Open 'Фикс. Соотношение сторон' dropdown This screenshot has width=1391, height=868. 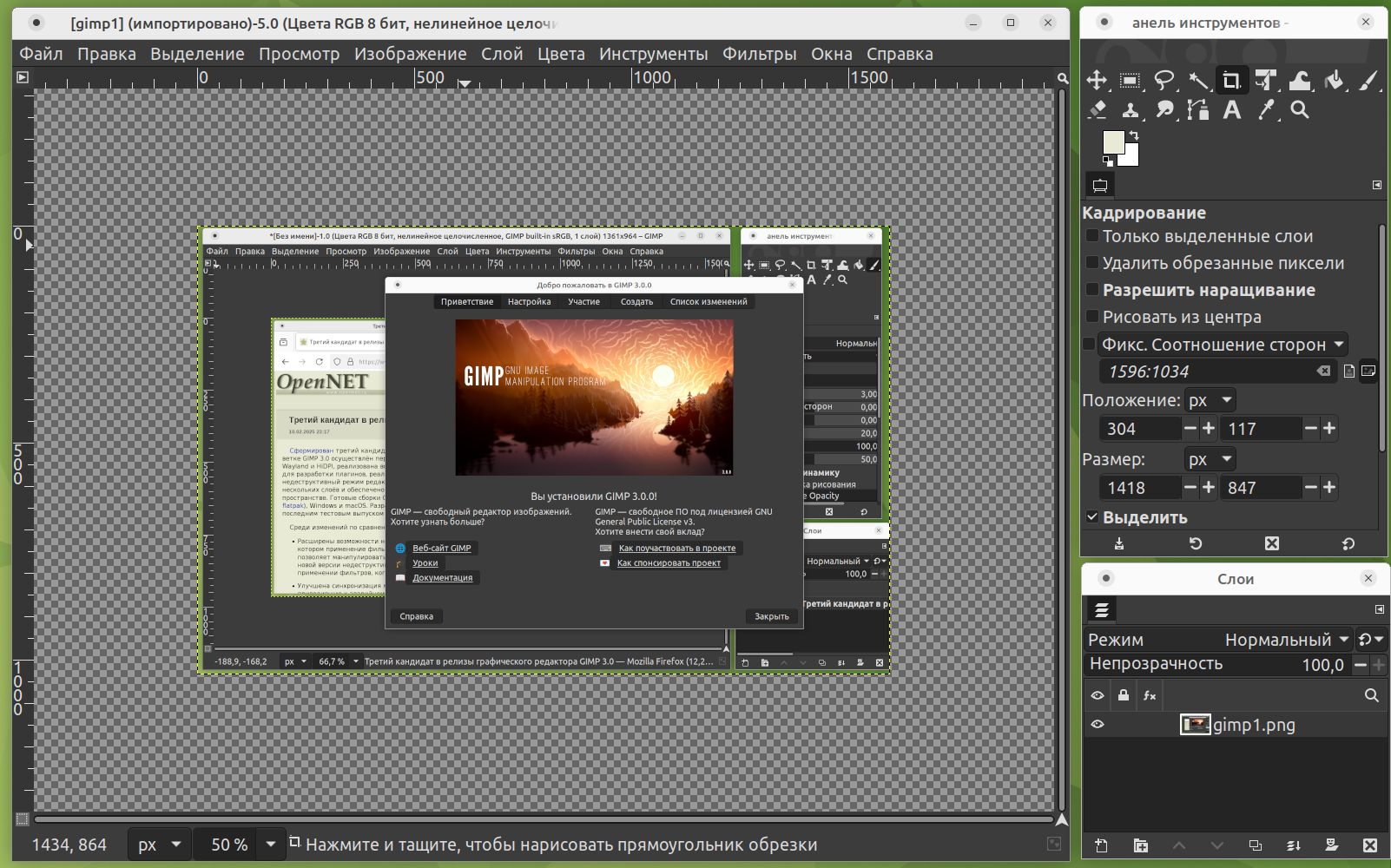1223,345
